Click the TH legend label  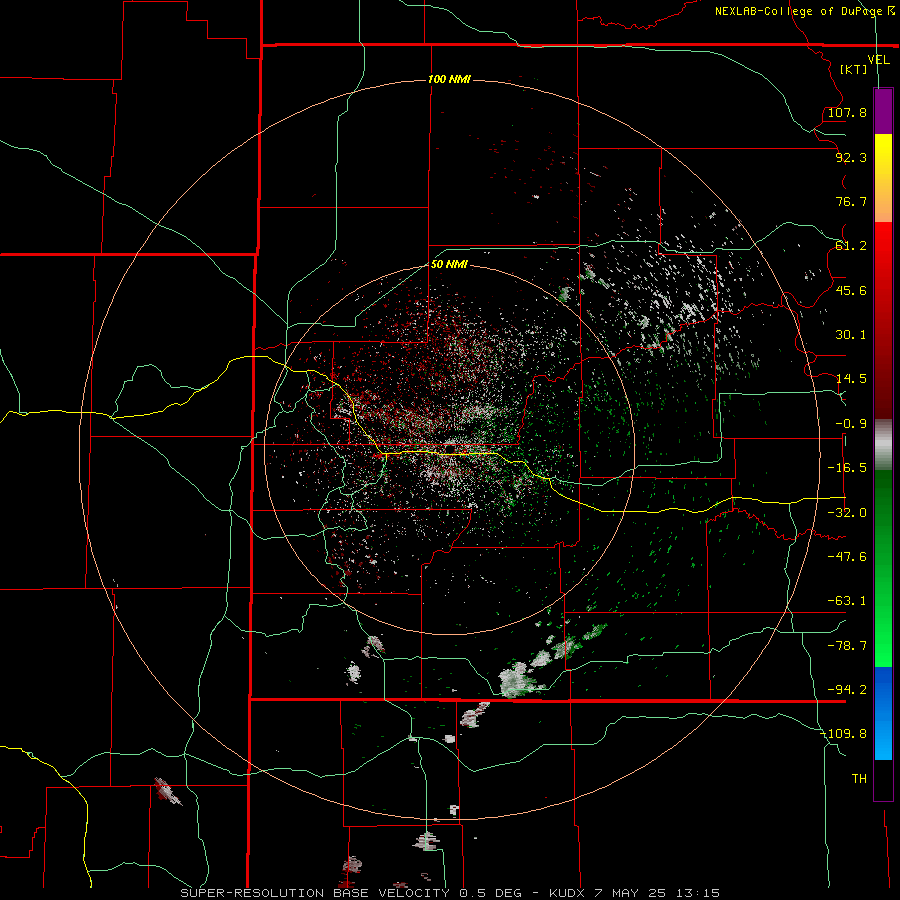click(x=859, y=779)
